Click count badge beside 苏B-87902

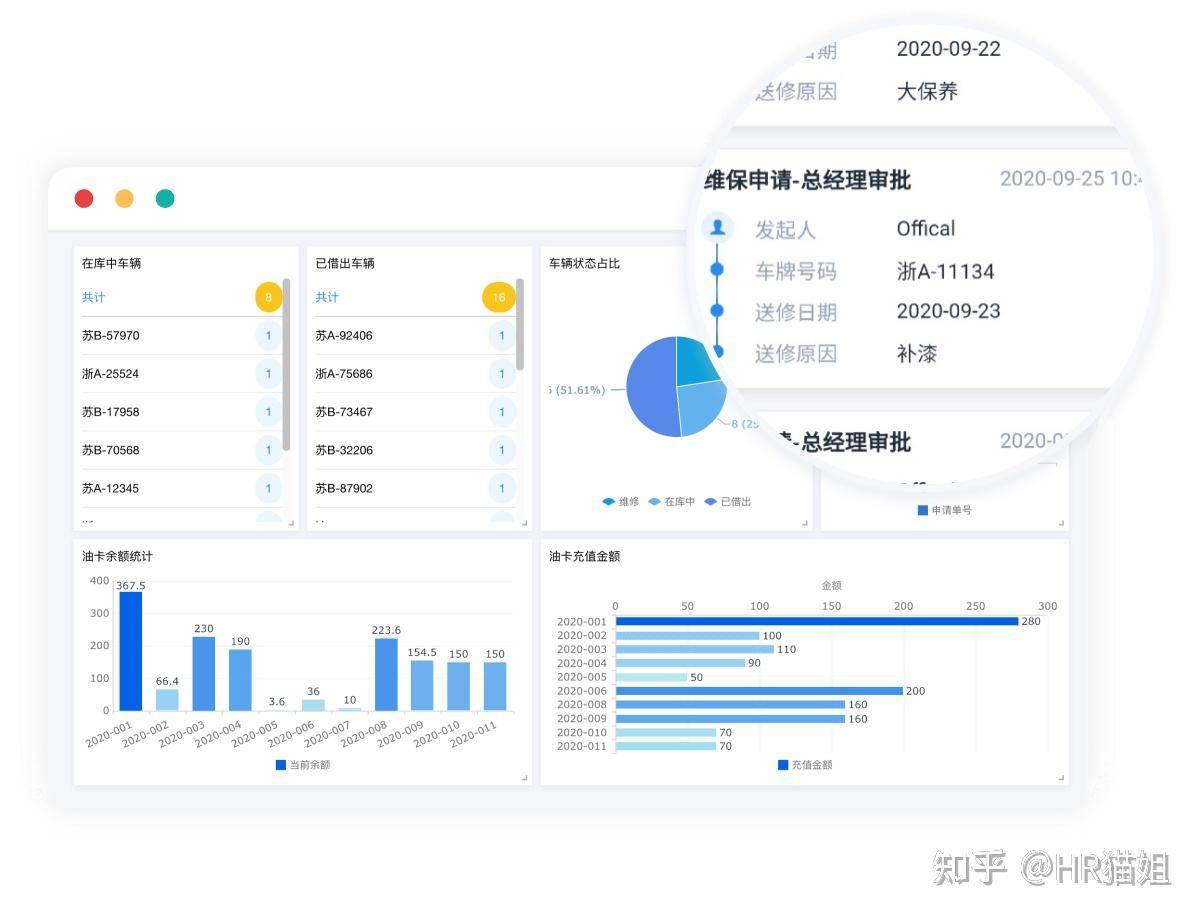[502, 488]
